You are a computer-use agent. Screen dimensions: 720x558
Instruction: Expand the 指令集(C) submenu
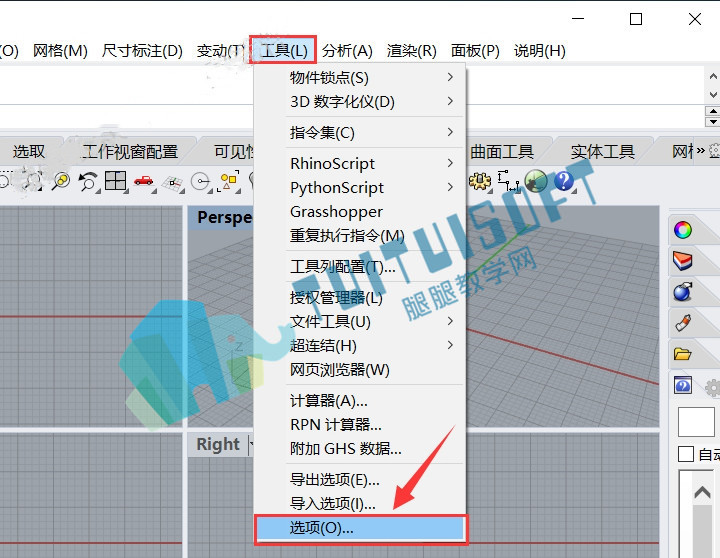pyautogui.click(x=359, y=132)
